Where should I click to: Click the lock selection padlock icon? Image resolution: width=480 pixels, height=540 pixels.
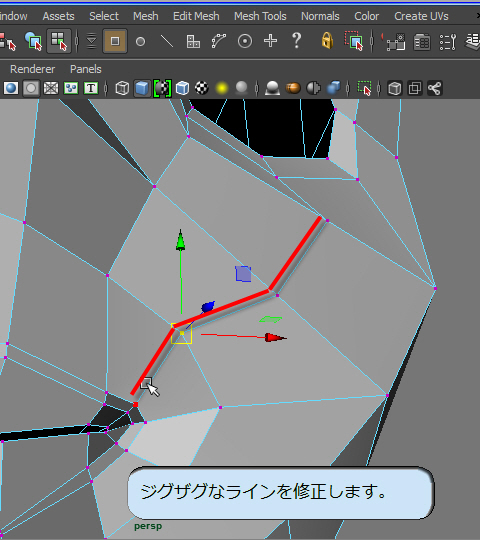click(x=327, y=41)
